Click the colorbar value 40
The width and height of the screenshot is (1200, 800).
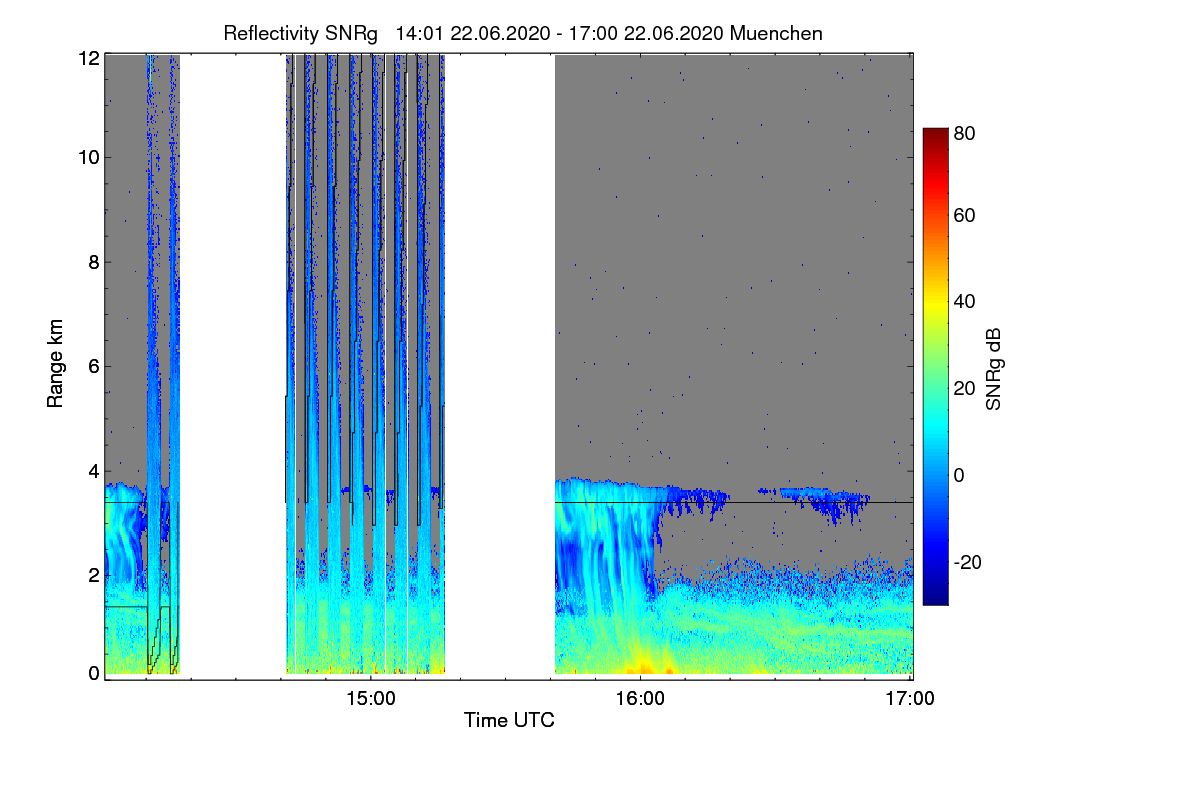[966, 302]
